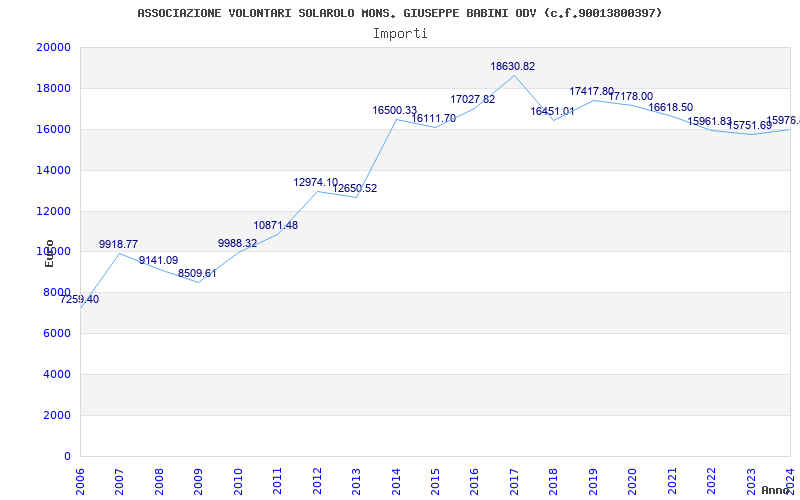Click the x-axis year 2022
The height and width of the screenshot is (500, 800).
[711, 481]
